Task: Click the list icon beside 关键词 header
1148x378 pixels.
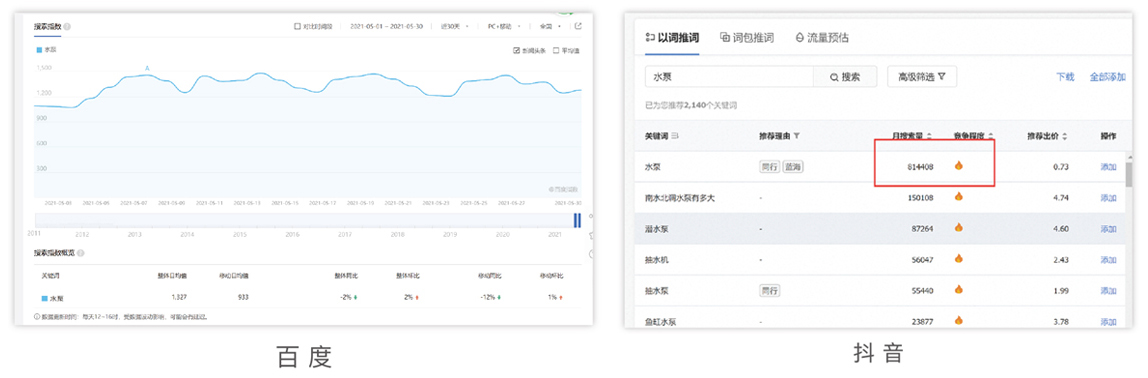Action: click(675, 136)
